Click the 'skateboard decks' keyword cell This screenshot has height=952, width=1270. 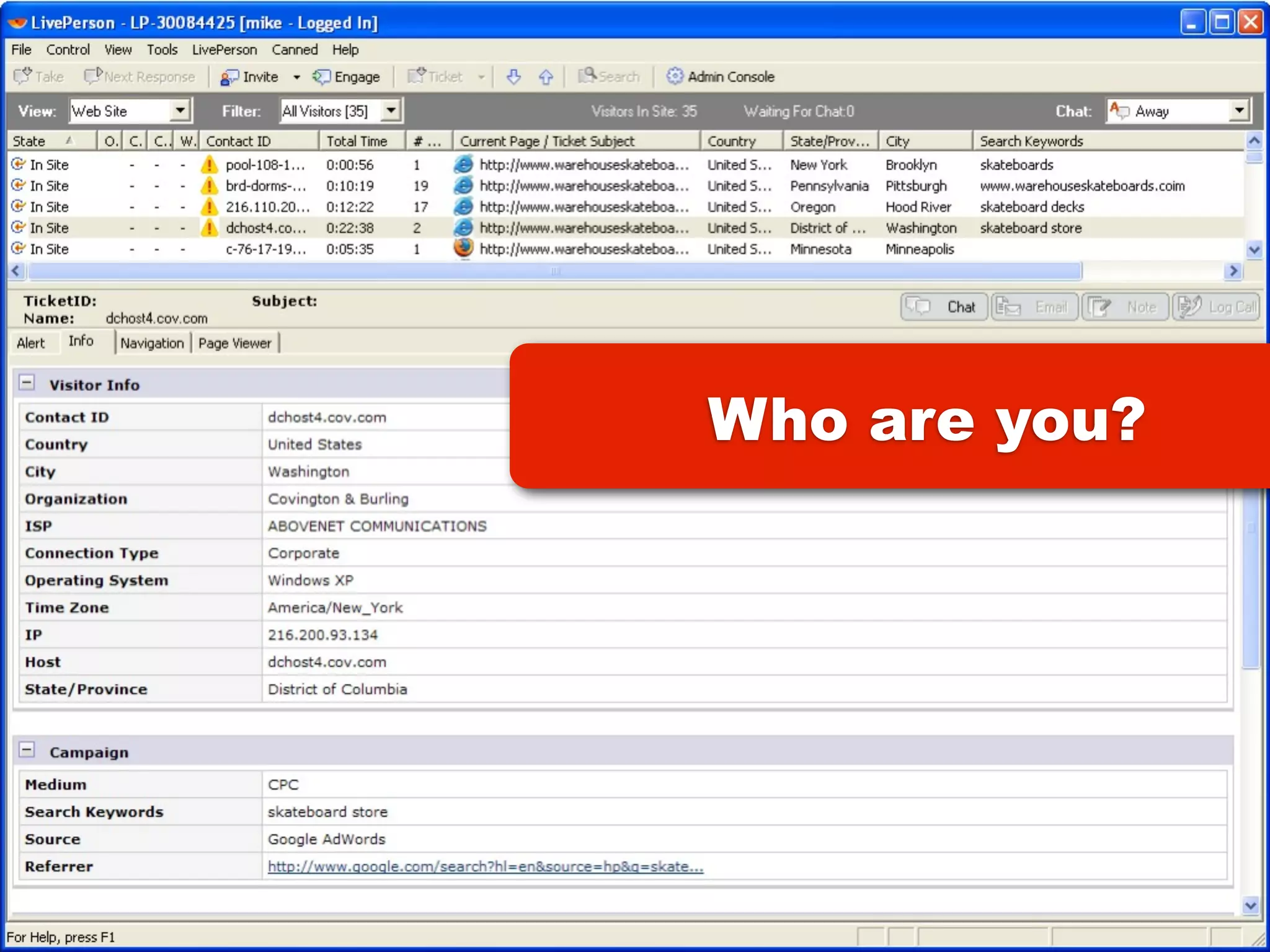[x=1032, y=207]
